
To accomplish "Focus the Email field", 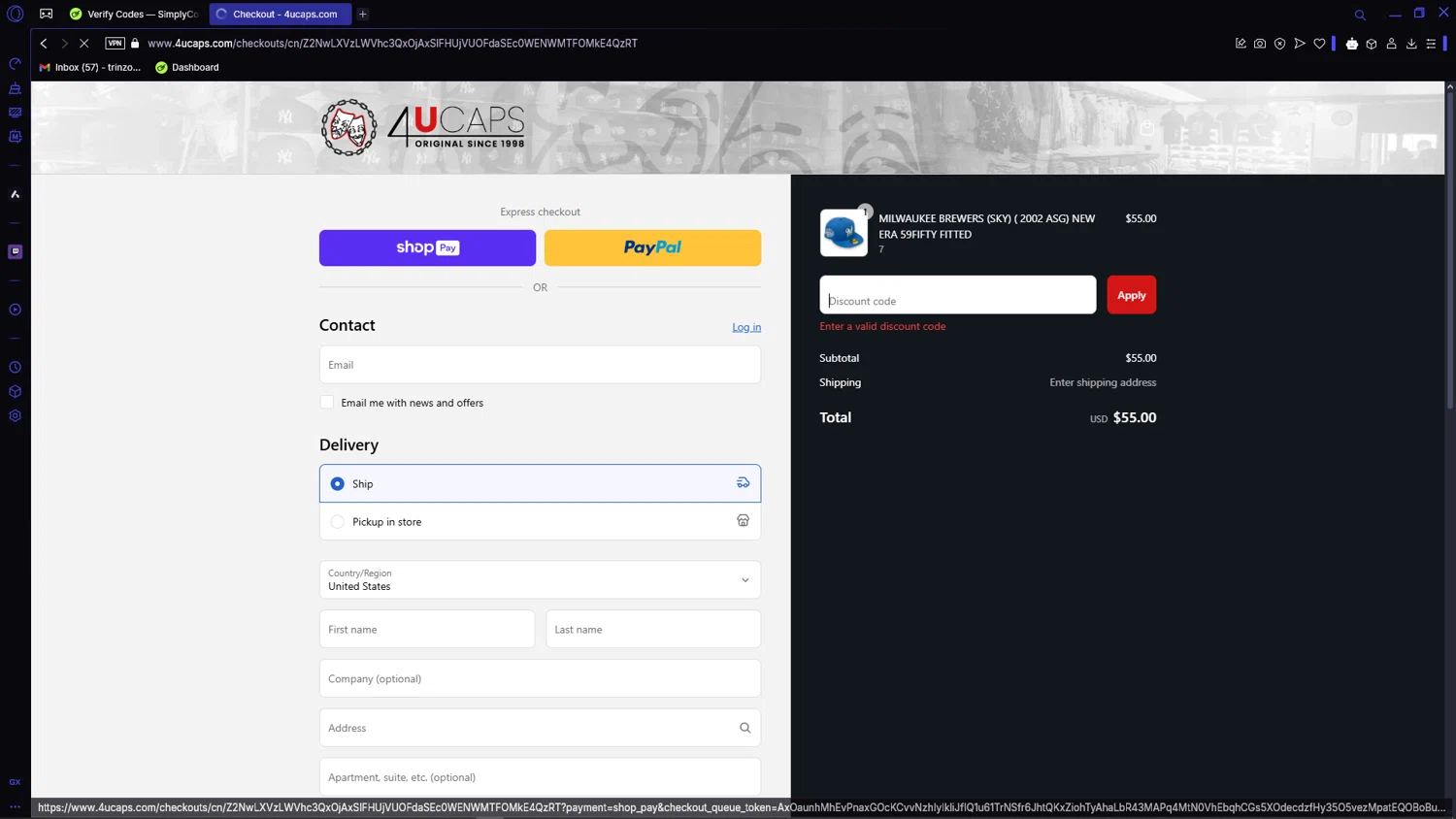I will click(x=540, y=365).
